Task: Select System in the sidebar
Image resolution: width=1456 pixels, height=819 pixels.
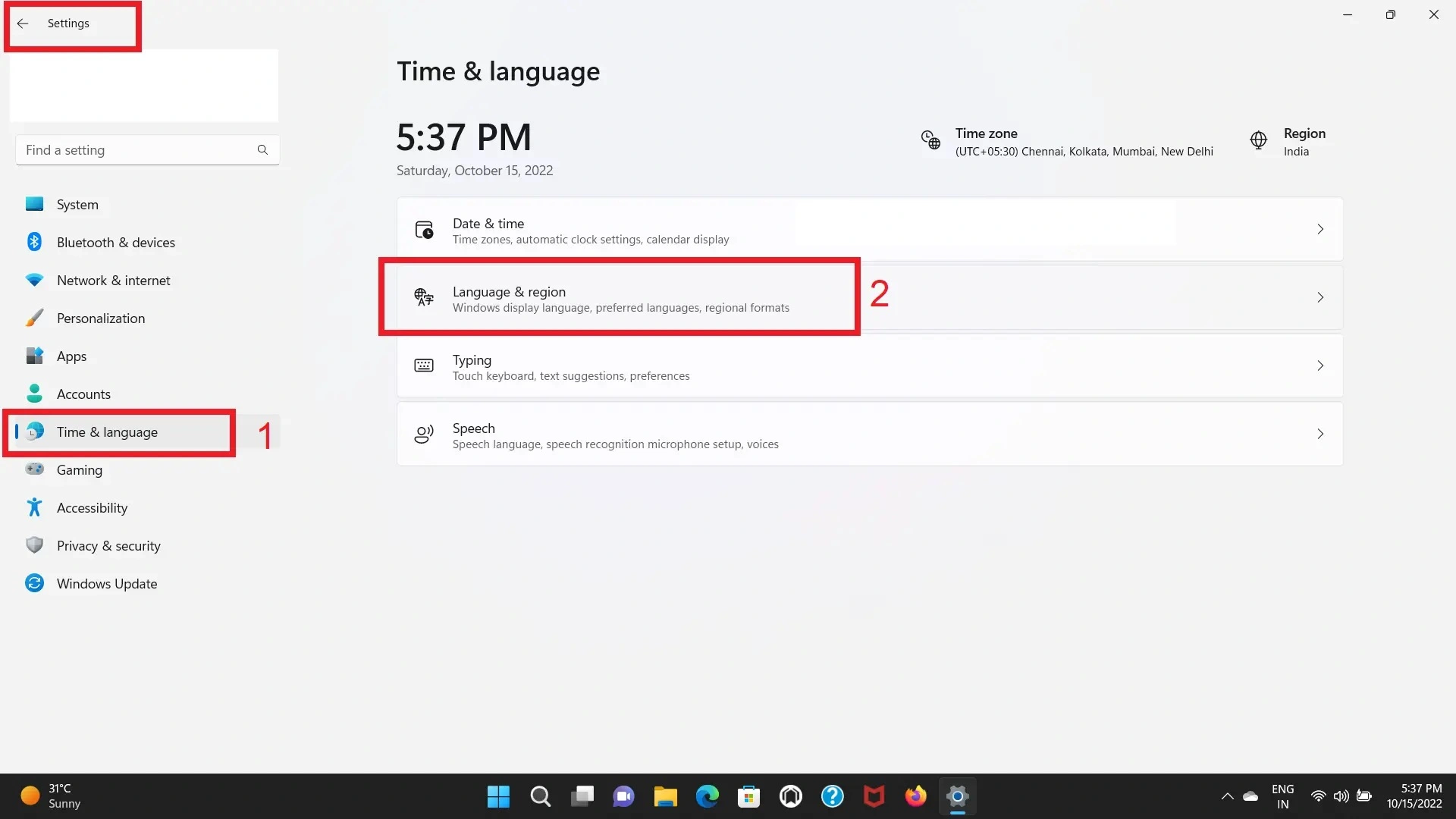Action: click(x=77, y=204)
